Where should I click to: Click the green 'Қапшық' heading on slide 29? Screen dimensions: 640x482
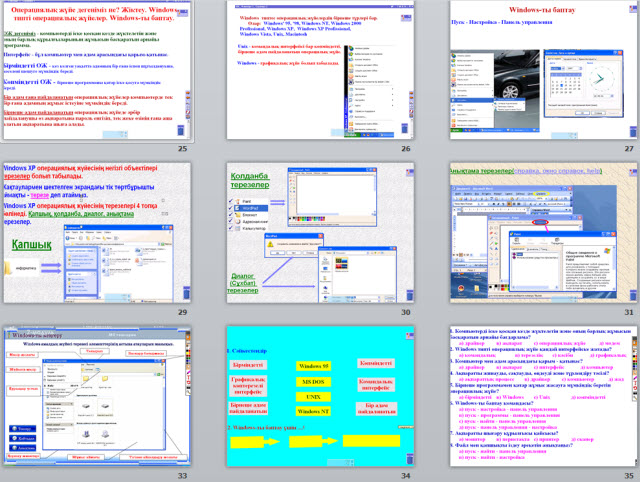coord(31,245)
